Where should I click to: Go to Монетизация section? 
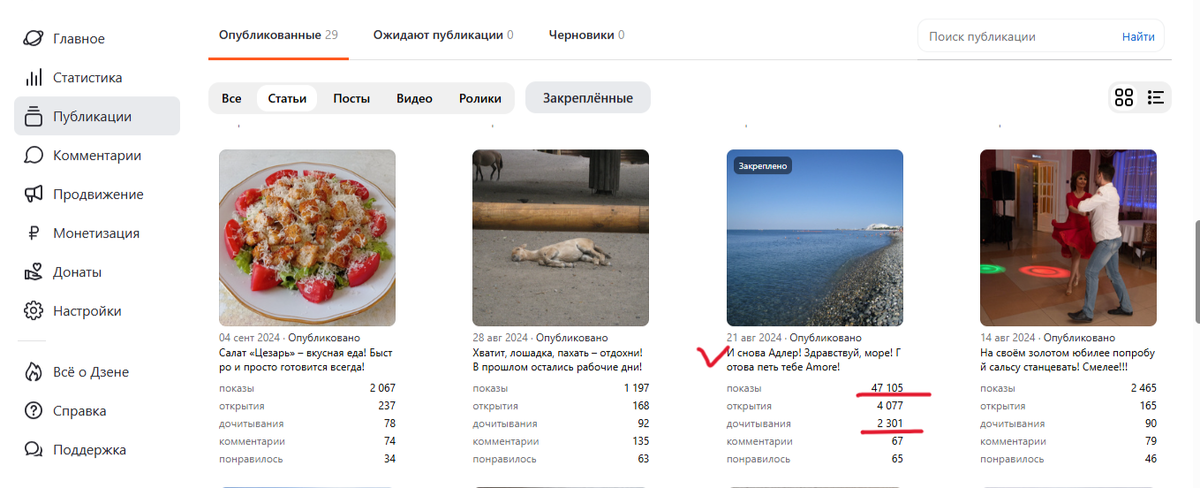point(97,233)
